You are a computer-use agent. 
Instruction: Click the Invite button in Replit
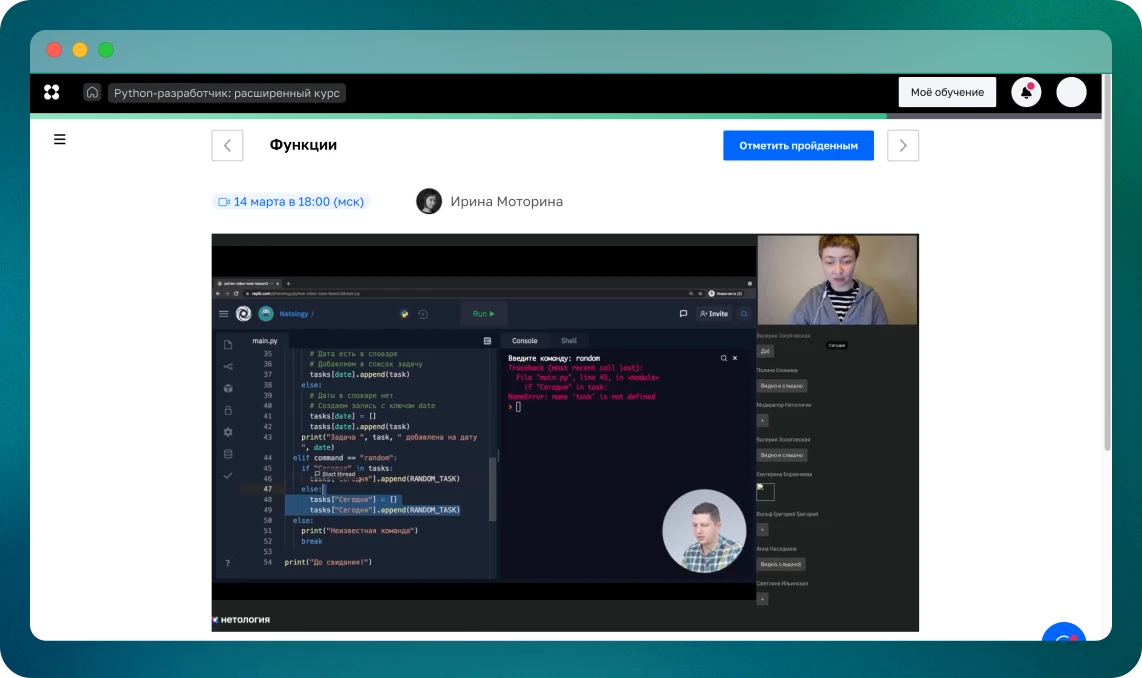[x=713, y=313]
